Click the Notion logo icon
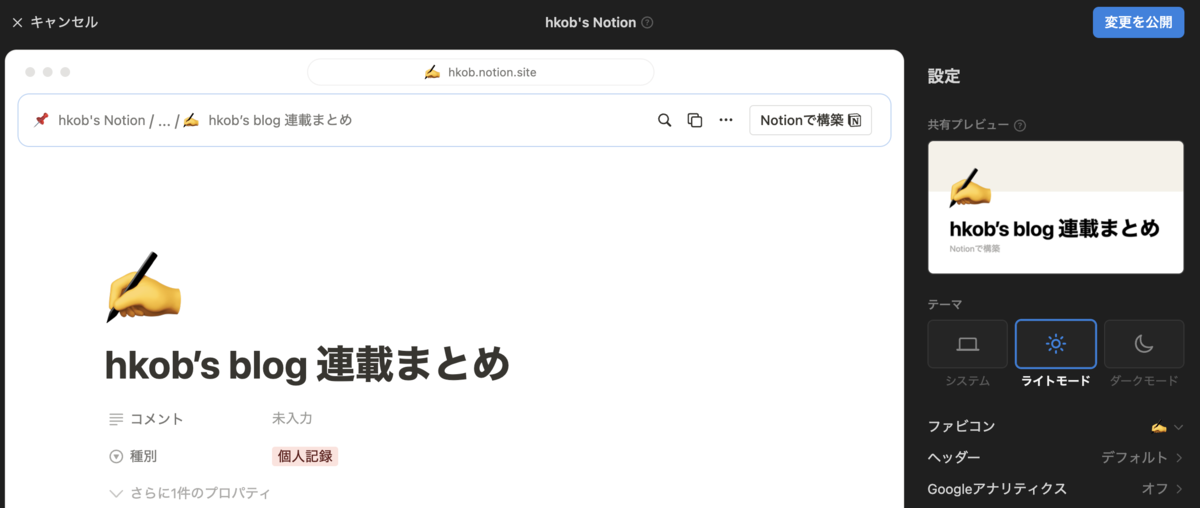Image resolution: width=1200 pixels, height=508 pixels. [x=854, y=120]
